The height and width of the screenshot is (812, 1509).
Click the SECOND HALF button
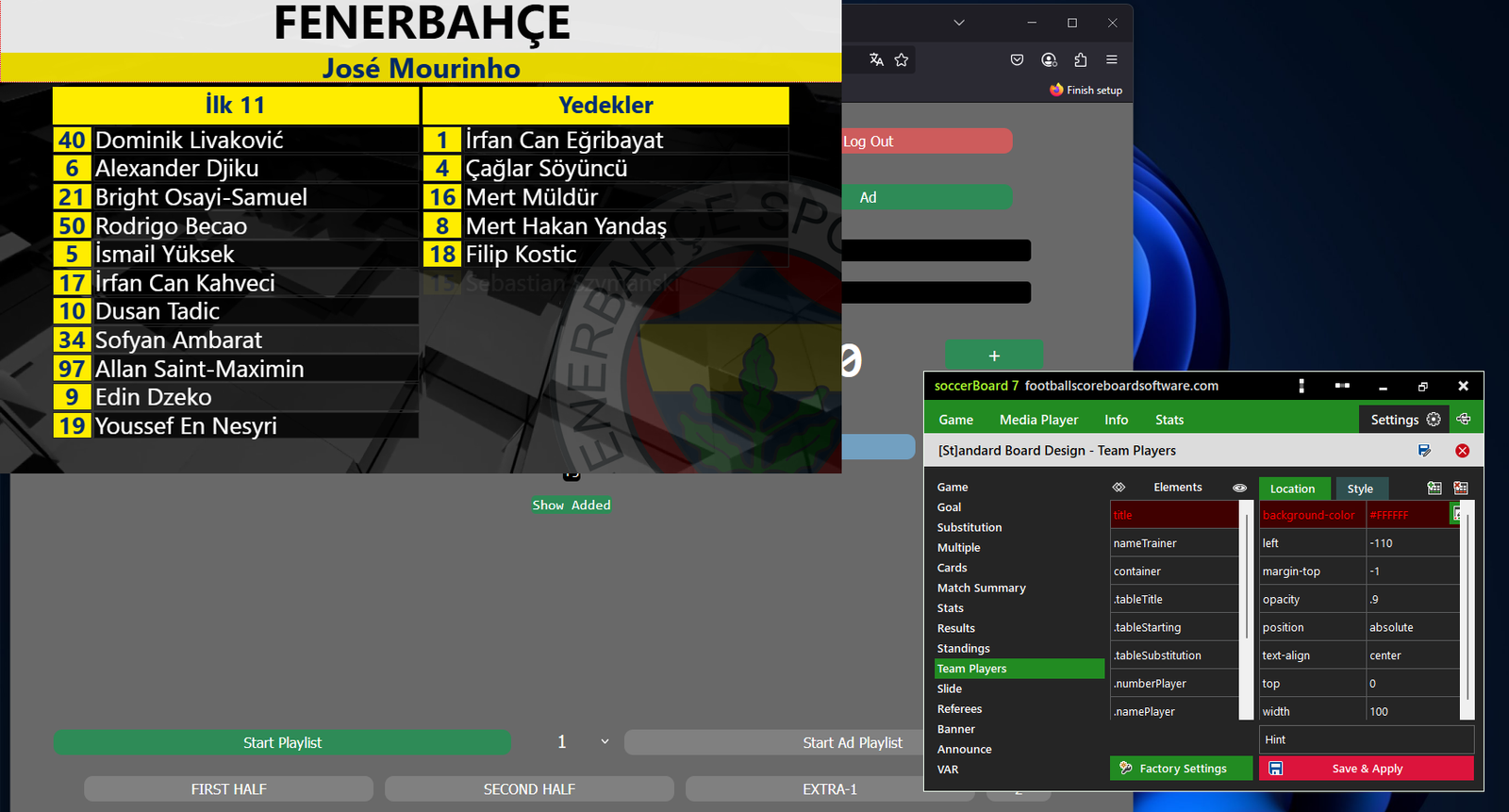click(x=529, y=789)
